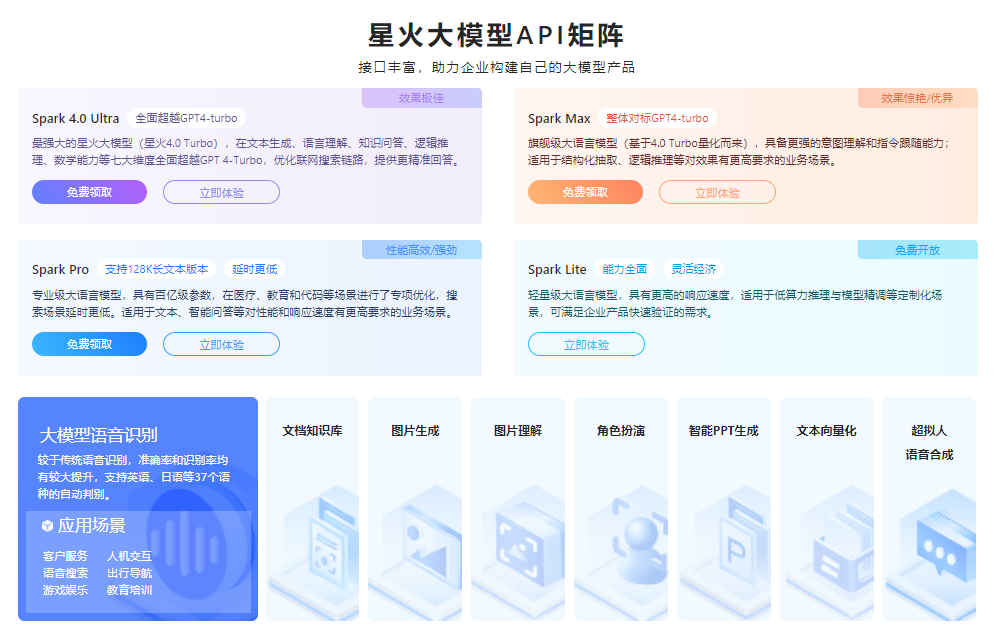The image size is (995, 640).
Task: Select the 图片生成 tab title
Action: pos(415,431)
